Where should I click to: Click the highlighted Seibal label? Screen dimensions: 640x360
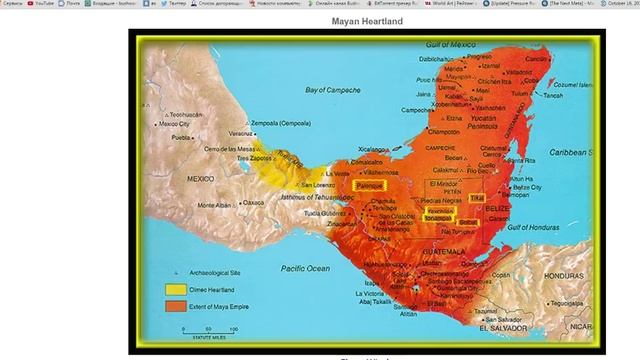tap(468, 222)
